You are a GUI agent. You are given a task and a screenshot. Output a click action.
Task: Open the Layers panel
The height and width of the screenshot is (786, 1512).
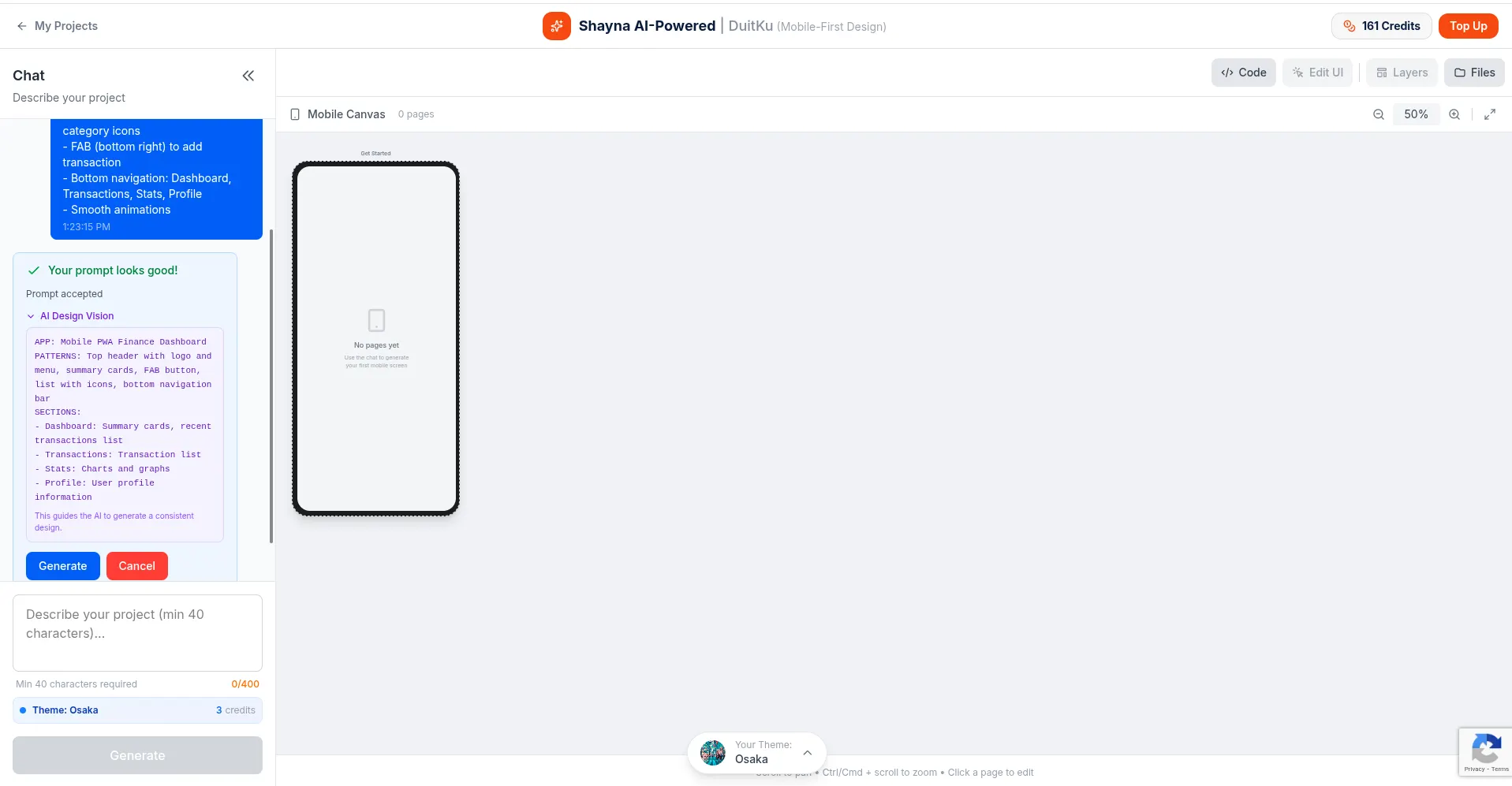pyautogui.click(x=1402, y=73)
